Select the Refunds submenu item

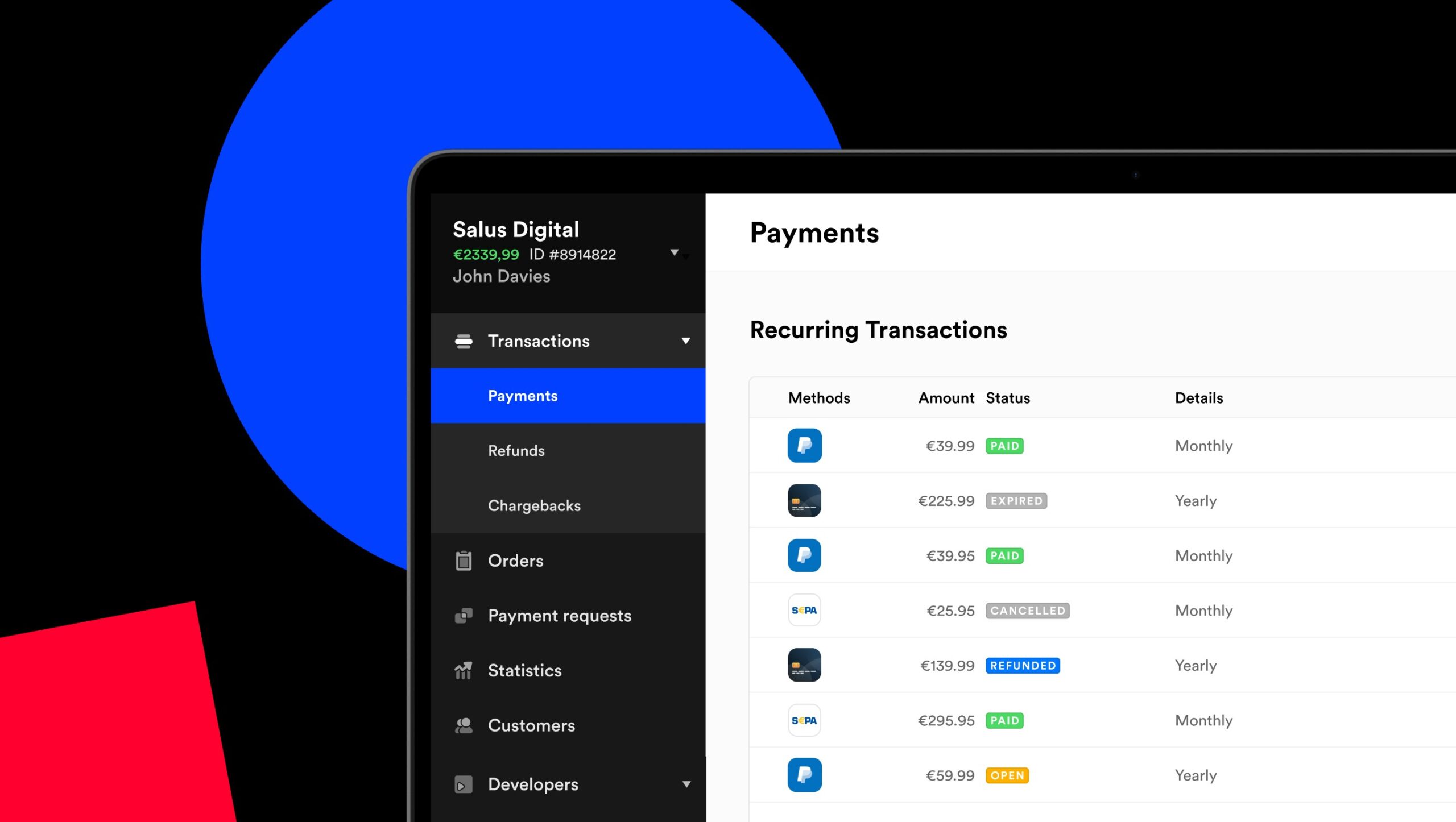click(516, 450)
